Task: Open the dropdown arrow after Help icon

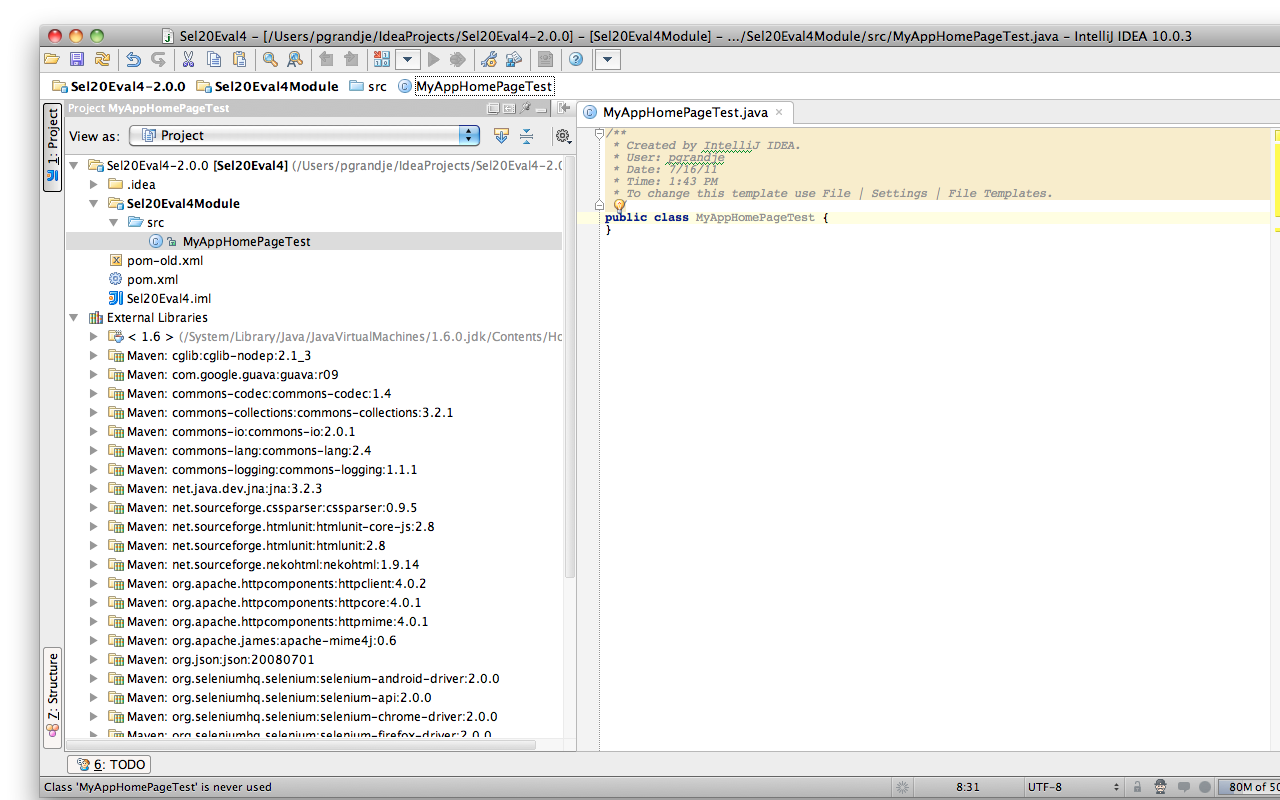Action: [x=608, y=60]
